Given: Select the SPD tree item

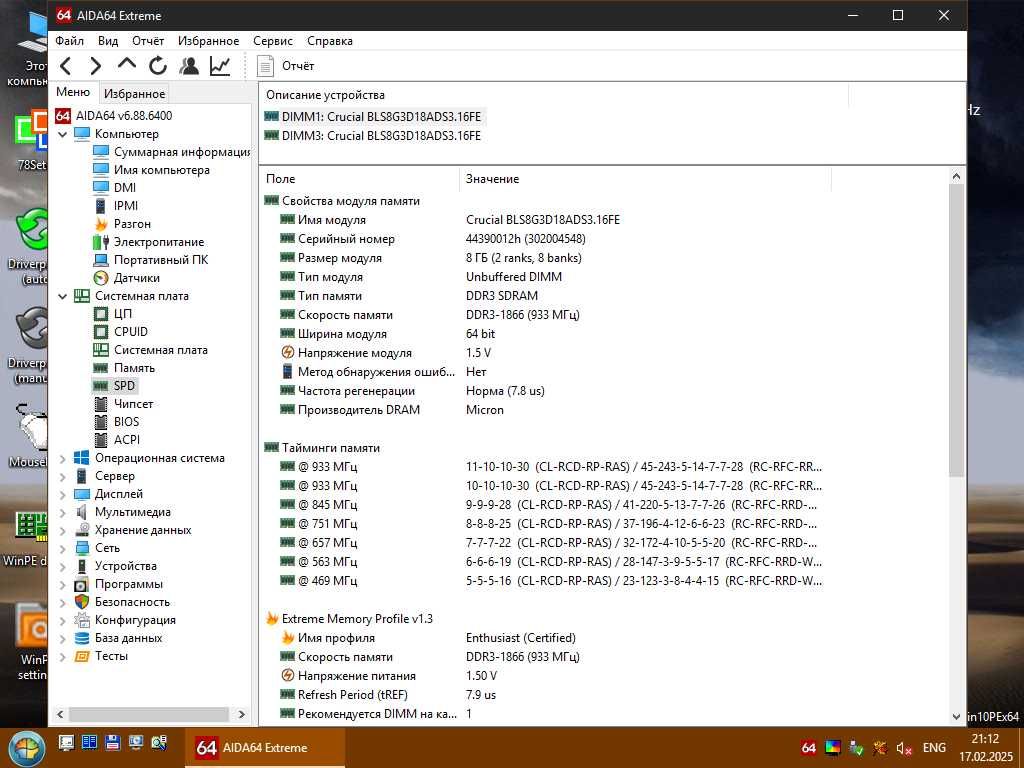Looking at the screenshot, I should click(x=114, y=386).
